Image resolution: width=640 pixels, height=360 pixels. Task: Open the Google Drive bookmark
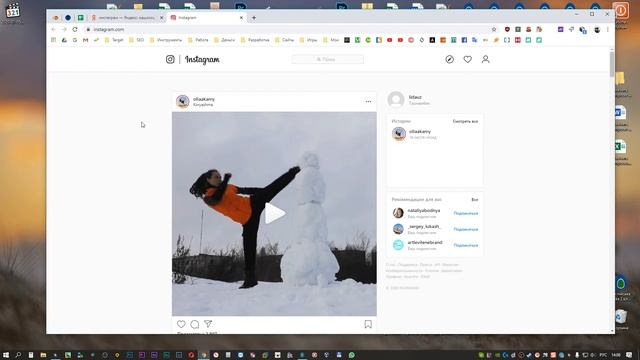[64, 40]
